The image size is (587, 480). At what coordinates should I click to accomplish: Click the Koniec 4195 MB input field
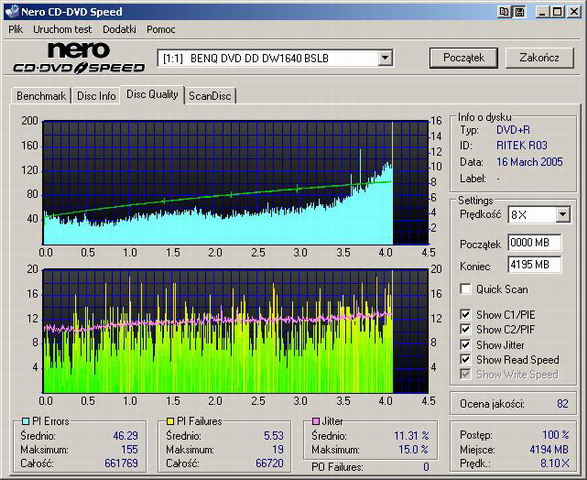coord(535,265)
